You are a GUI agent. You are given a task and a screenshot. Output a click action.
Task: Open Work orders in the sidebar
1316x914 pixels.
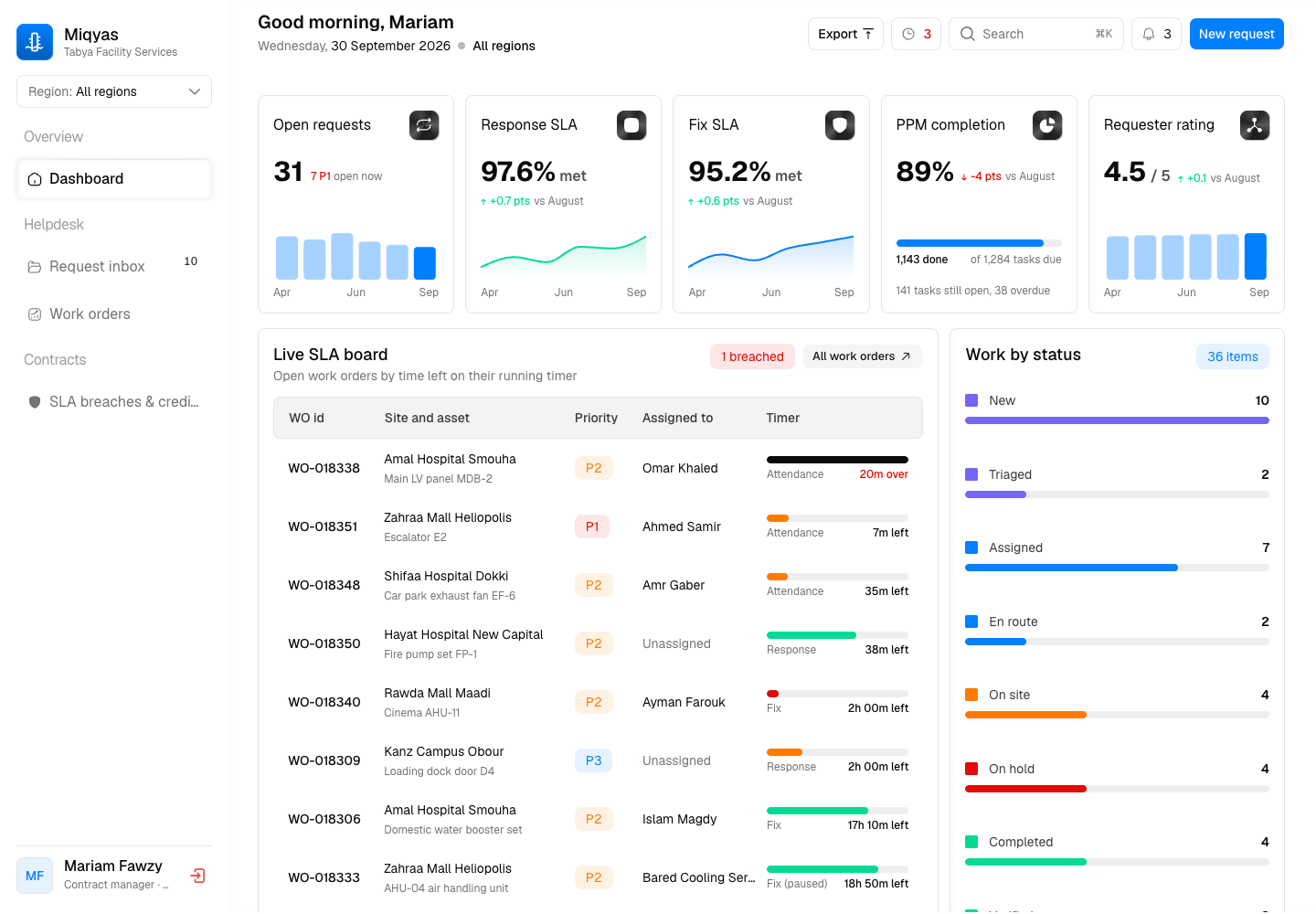(x=114, y=314)
